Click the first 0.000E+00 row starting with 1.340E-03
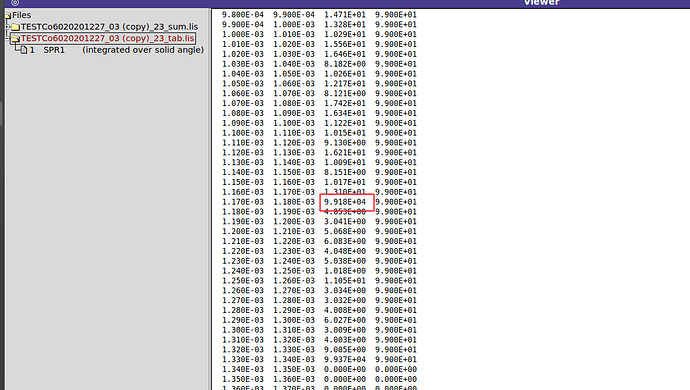Screen dimensions: 690x390 pyautogui.click(x=319, y=369)
